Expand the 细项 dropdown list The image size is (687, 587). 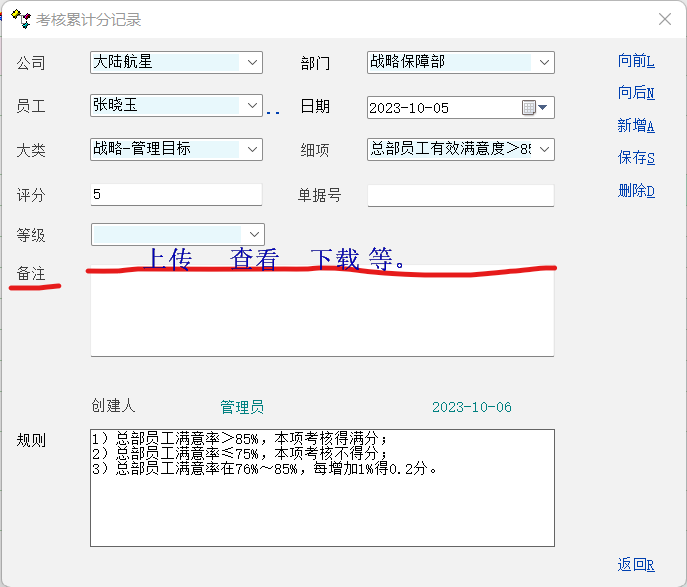[544, 150]
